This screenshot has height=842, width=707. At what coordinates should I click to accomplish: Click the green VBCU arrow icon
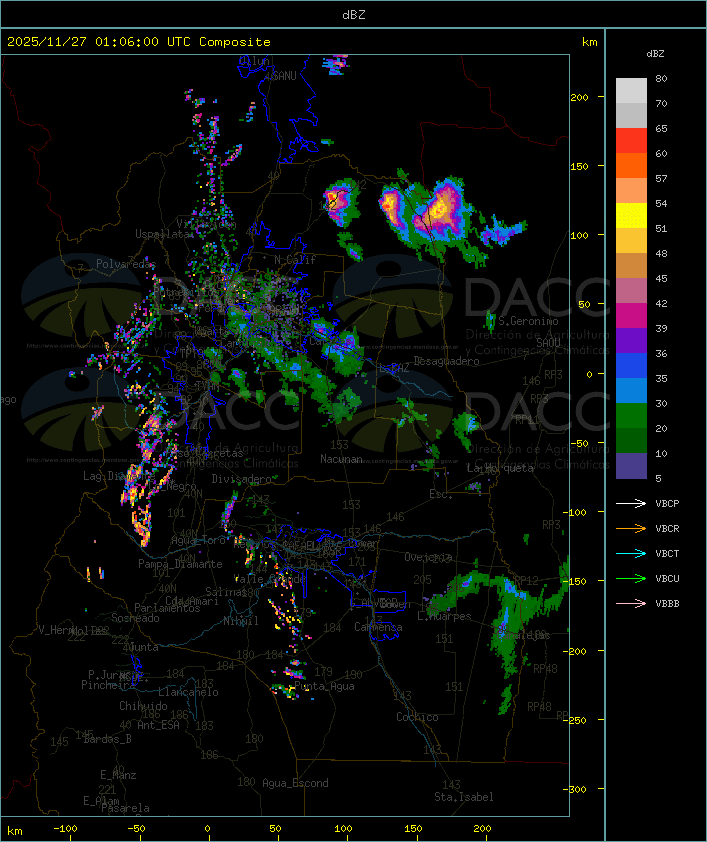631,578
